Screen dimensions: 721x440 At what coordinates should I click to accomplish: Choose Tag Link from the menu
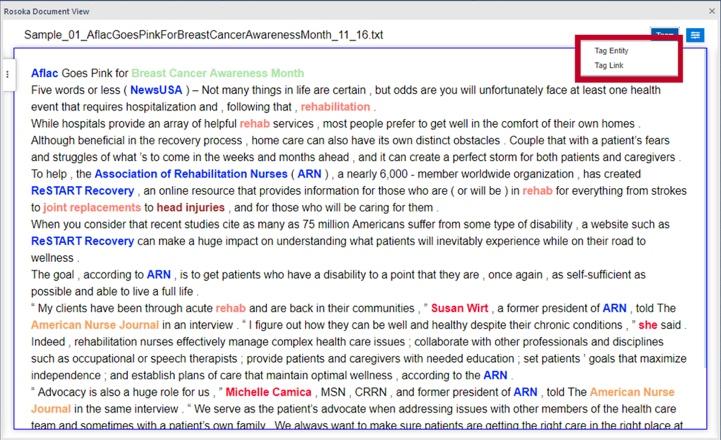[607, 66]
